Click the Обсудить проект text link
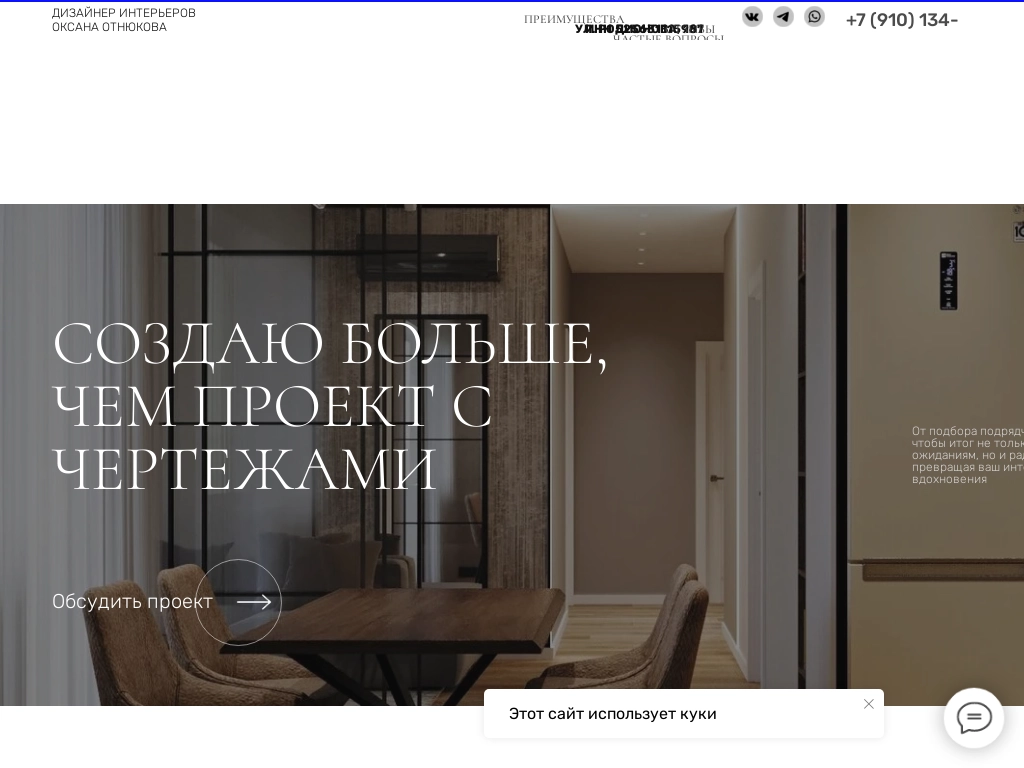Image resolution: width=1024 pixels, height=768 pixels. pos(132,601)
